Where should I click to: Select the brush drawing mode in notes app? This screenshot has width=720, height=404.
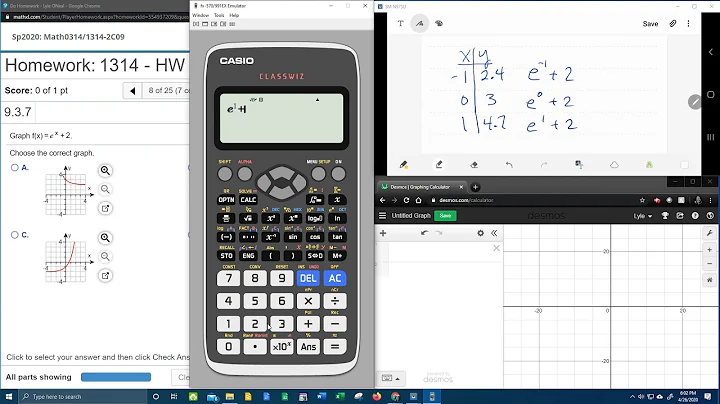point(439,23)
